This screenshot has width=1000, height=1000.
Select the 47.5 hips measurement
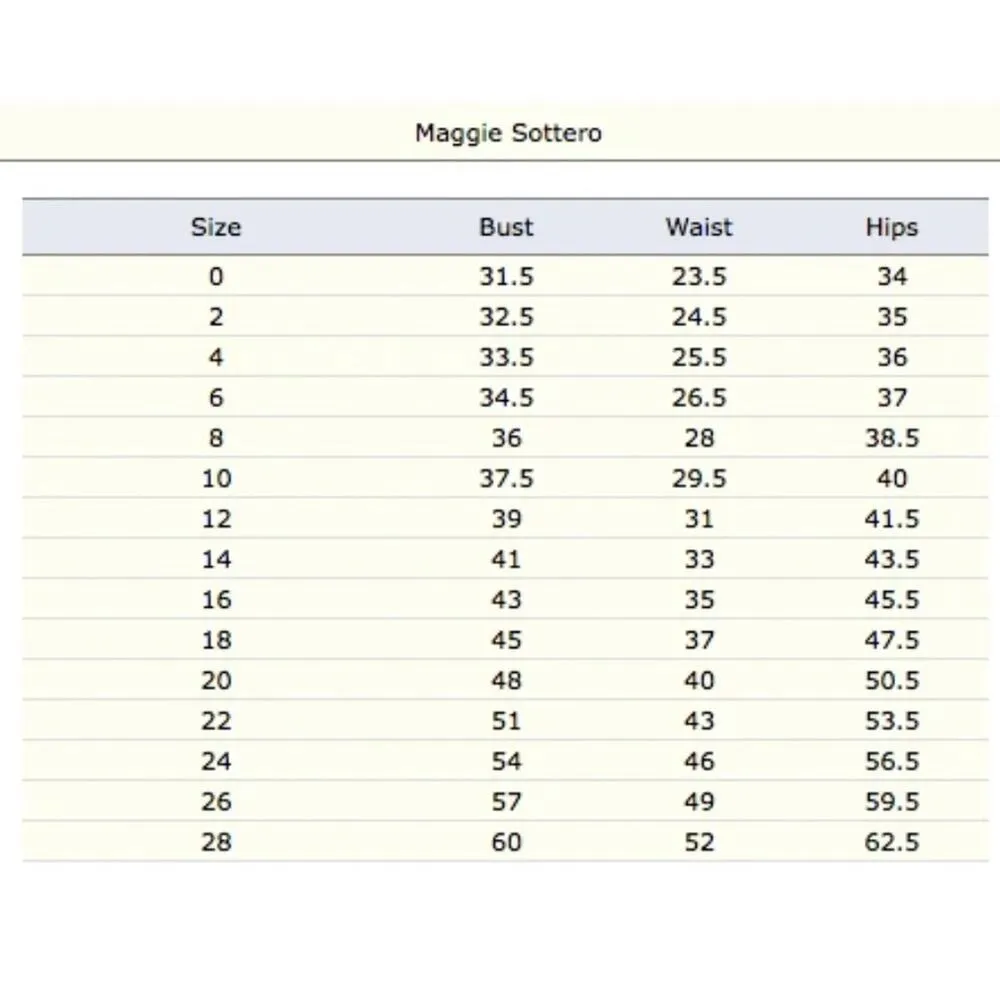pos(891,640)
